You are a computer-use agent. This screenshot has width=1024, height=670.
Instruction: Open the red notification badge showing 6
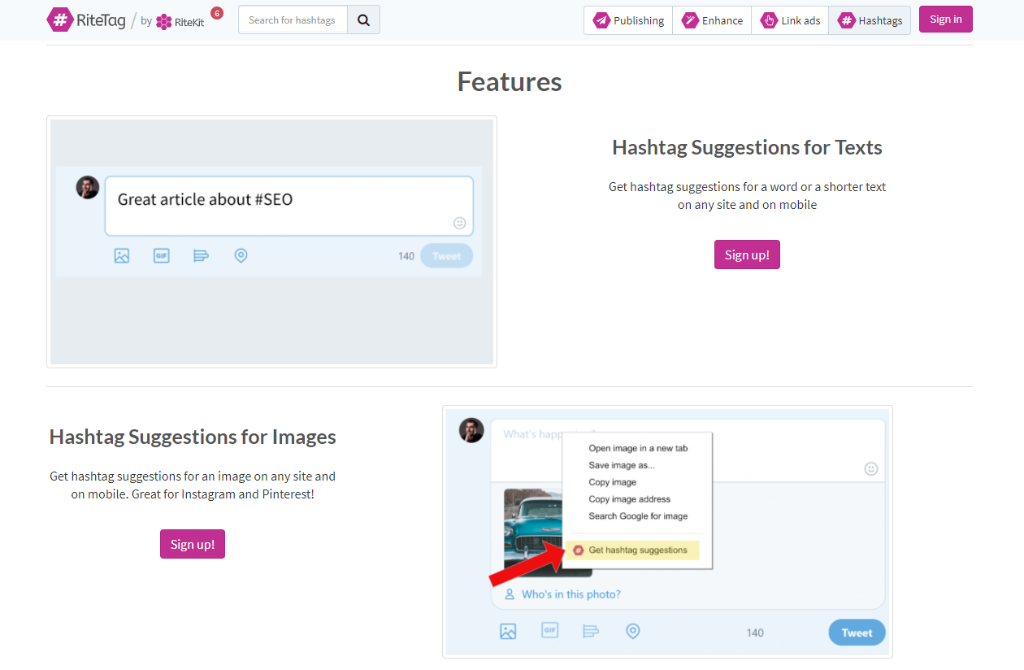tap(217, 13)
